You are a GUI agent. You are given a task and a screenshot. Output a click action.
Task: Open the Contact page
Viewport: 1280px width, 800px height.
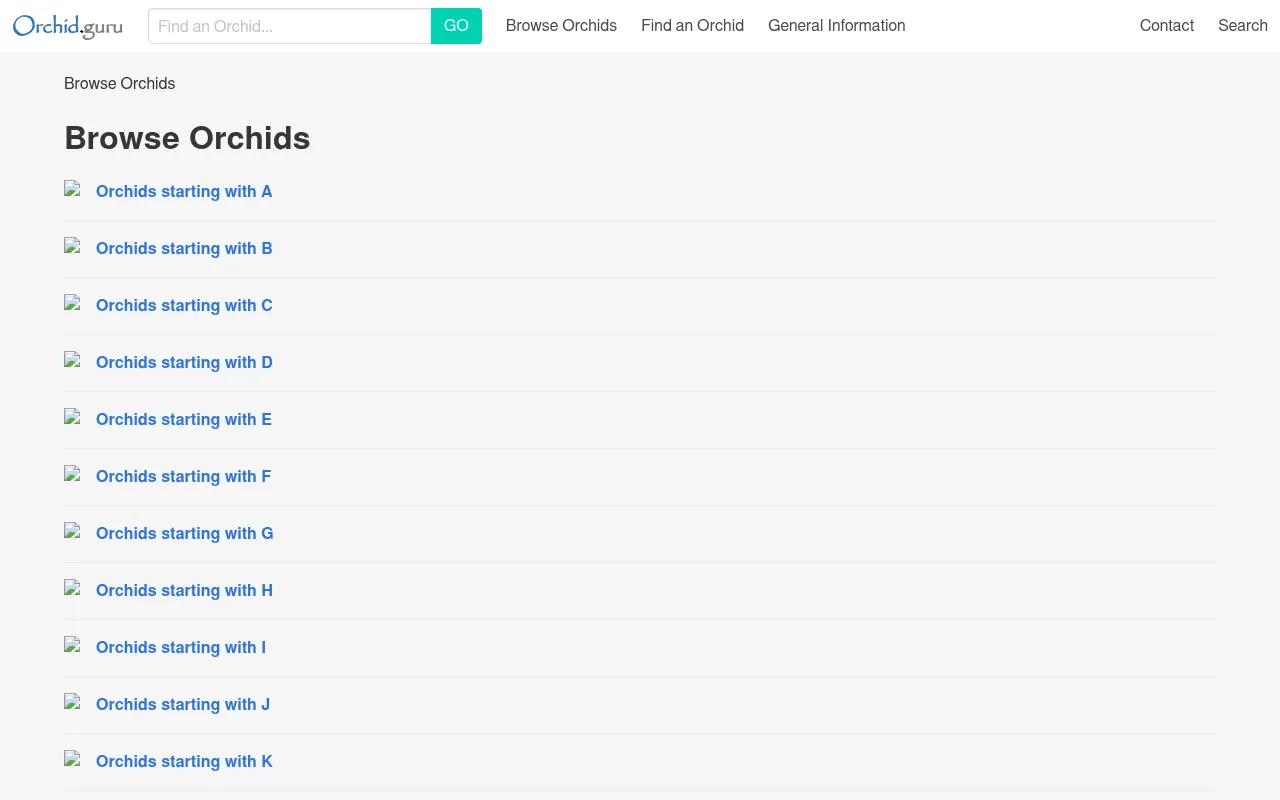[1166, 26]
